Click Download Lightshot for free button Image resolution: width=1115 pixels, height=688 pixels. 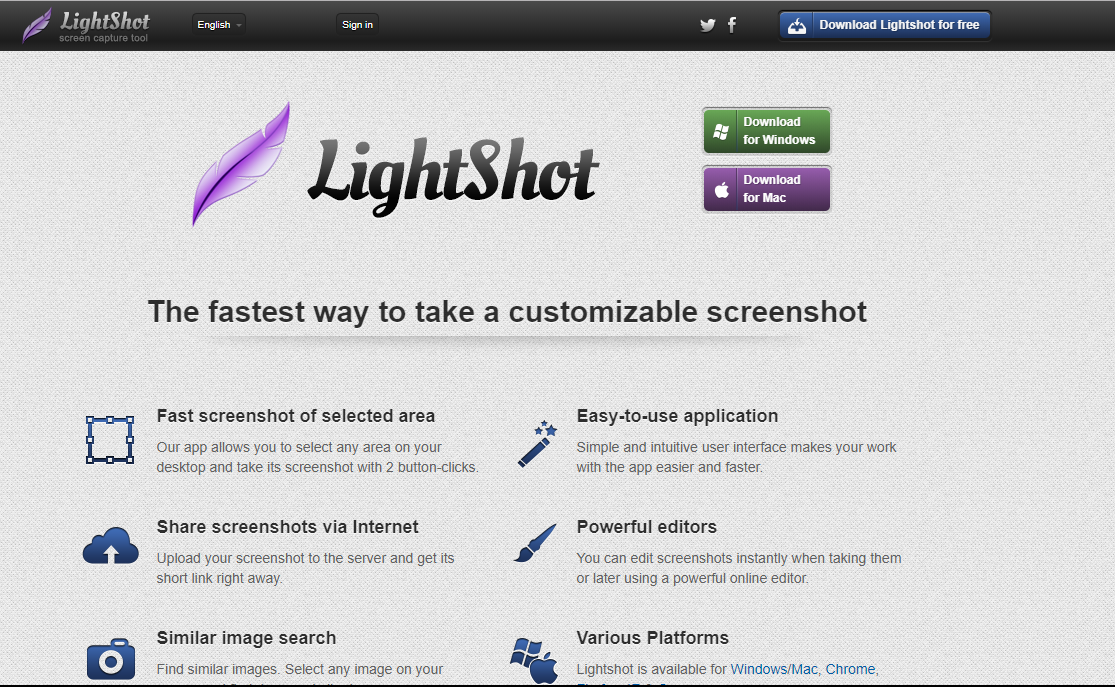[885, 25]
